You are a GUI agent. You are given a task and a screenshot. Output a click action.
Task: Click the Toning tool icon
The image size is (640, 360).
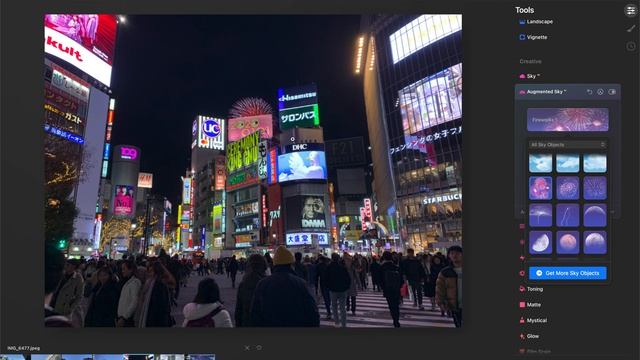522,289
